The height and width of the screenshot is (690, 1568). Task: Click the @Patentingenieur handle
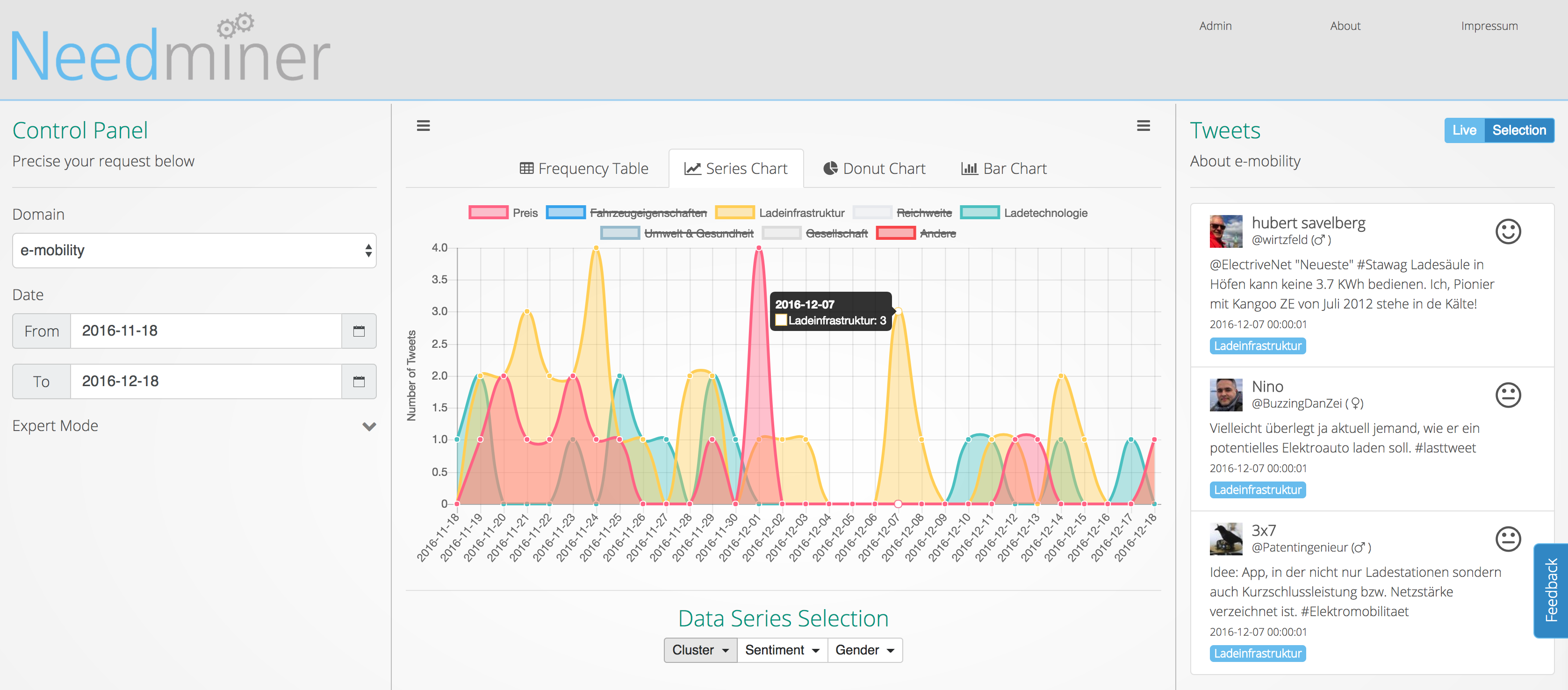click(1300, 547)
